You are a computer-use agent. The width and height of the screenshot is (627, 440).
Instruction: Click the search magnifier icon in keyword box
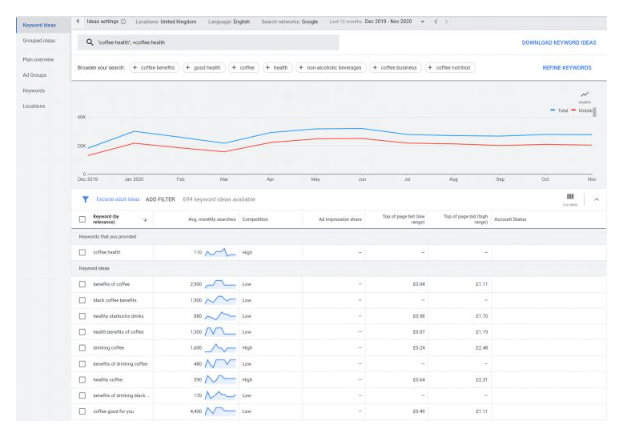pyautogui.click(x=90, y=42)
